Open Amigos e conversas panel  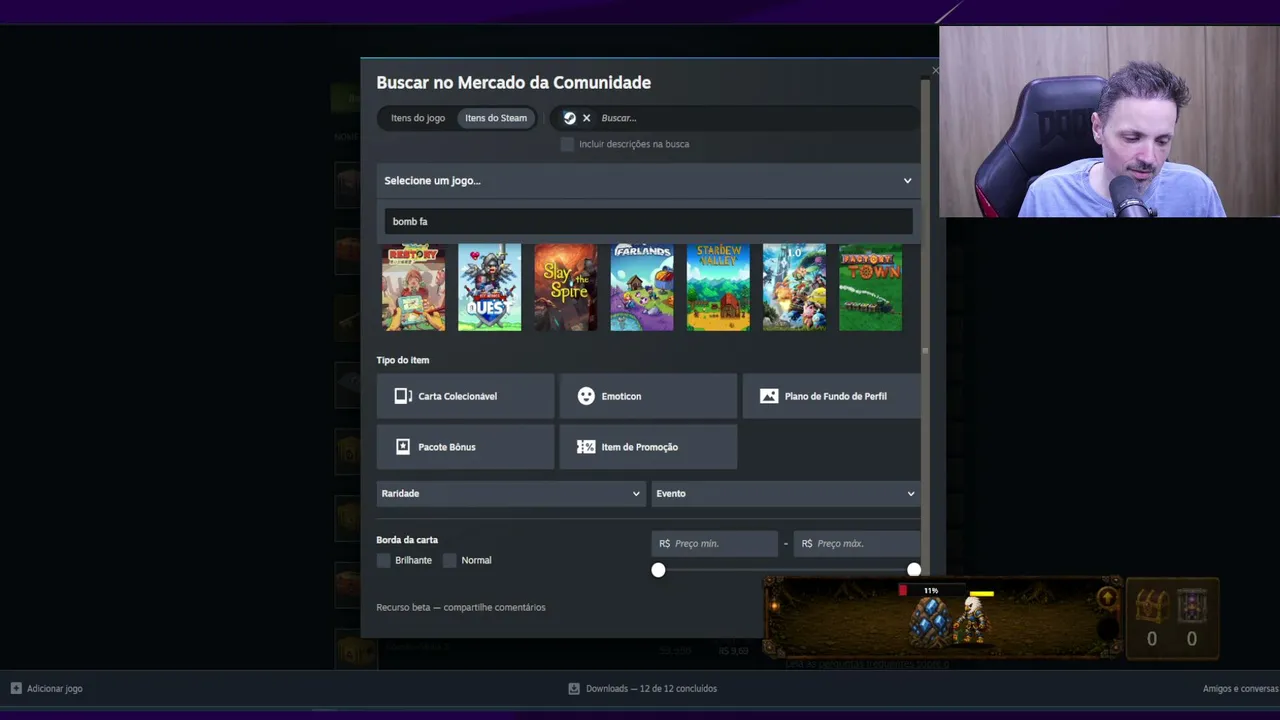pos(1240,688)
